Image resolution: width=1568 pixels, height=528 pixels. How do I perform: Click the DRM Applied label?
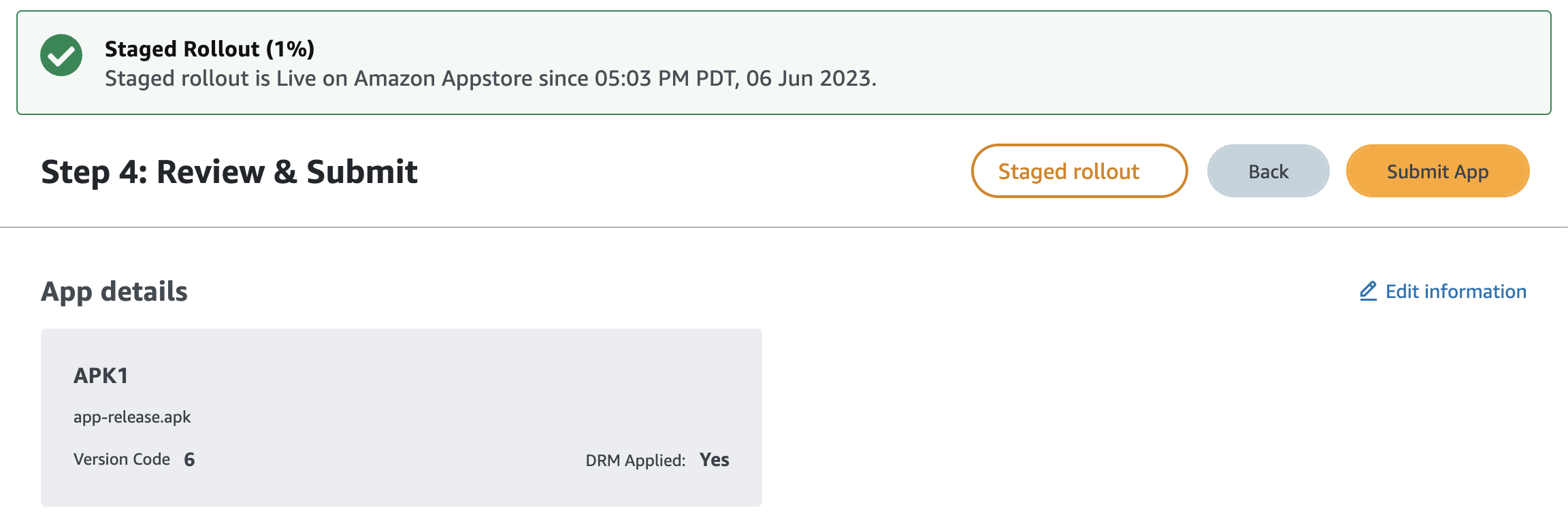pos(635,461)
